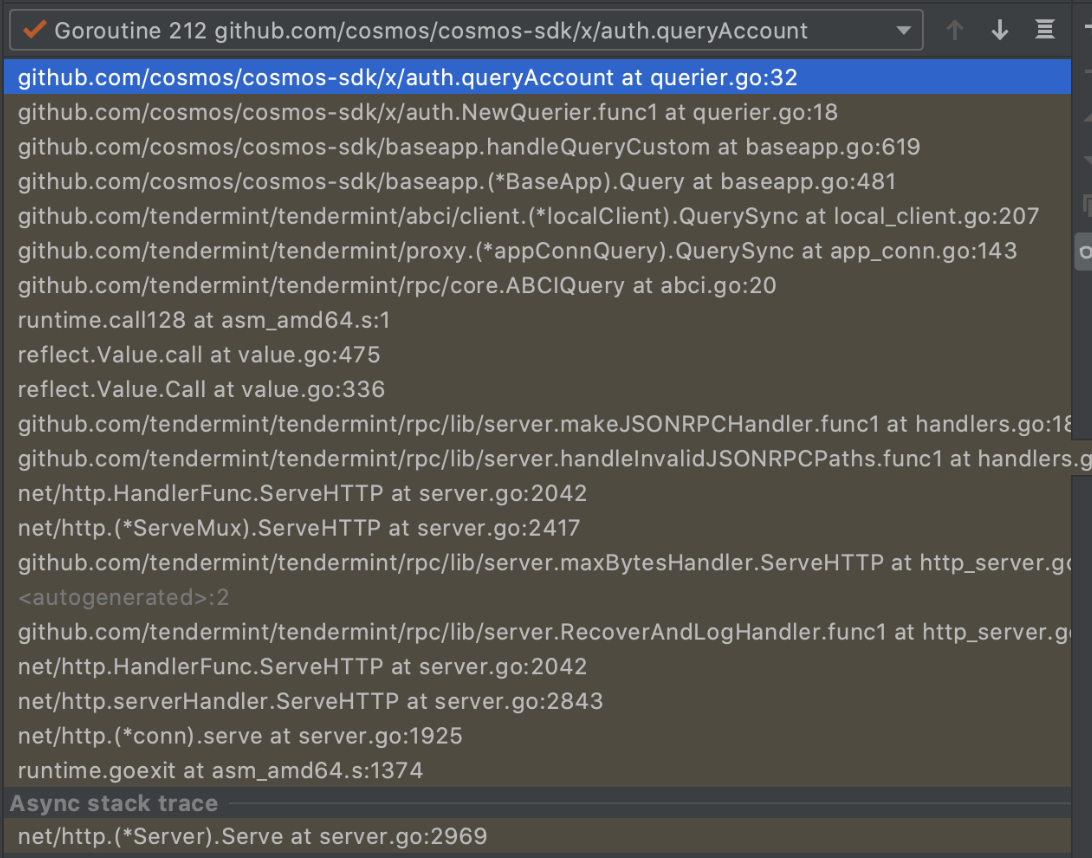Select frame runtime.goexit at asm_amd64.s:1374
This screenshot has height=858, width=1092.
point(537,770)
